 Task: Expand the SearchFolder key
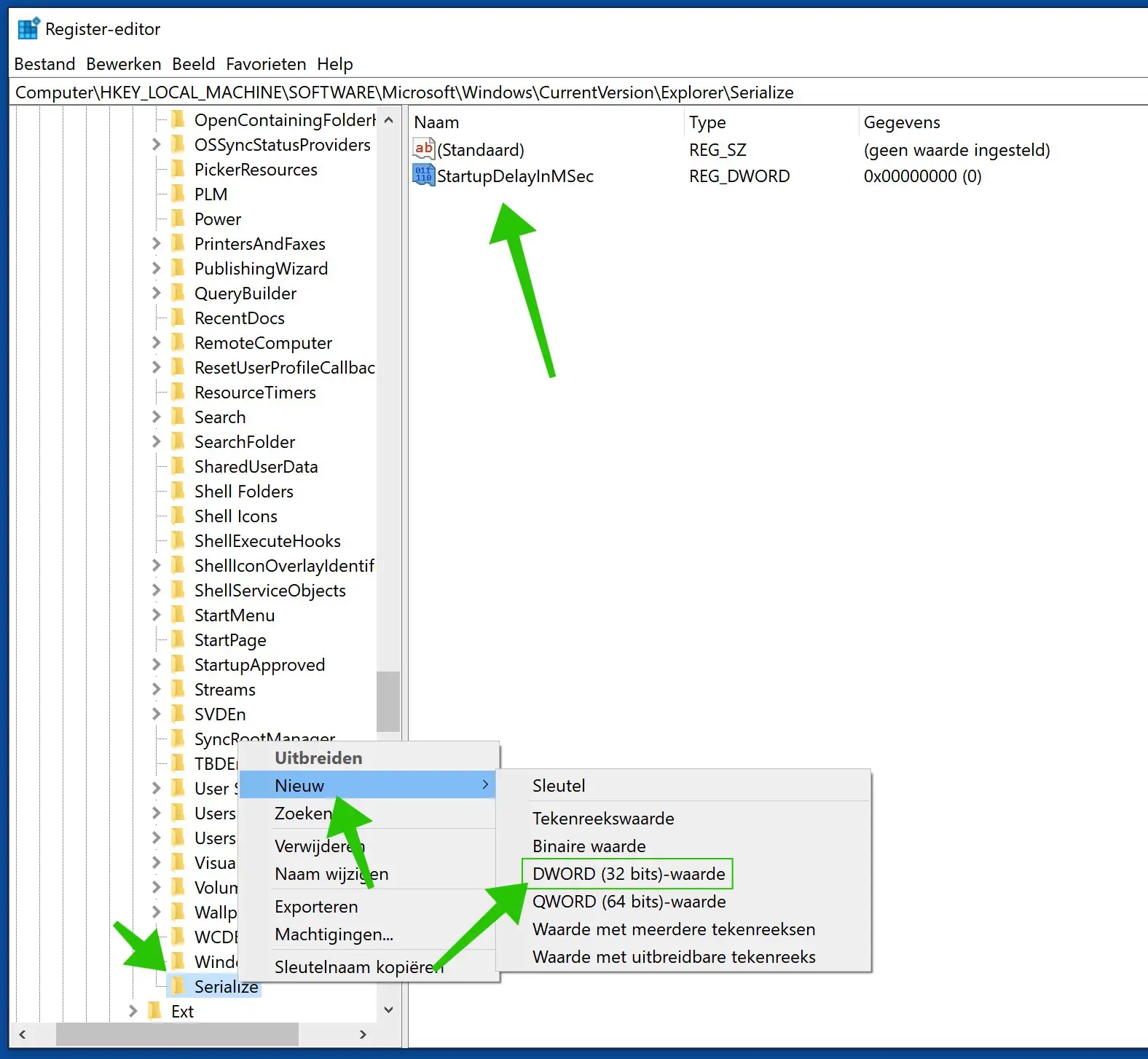coord(156,441)
